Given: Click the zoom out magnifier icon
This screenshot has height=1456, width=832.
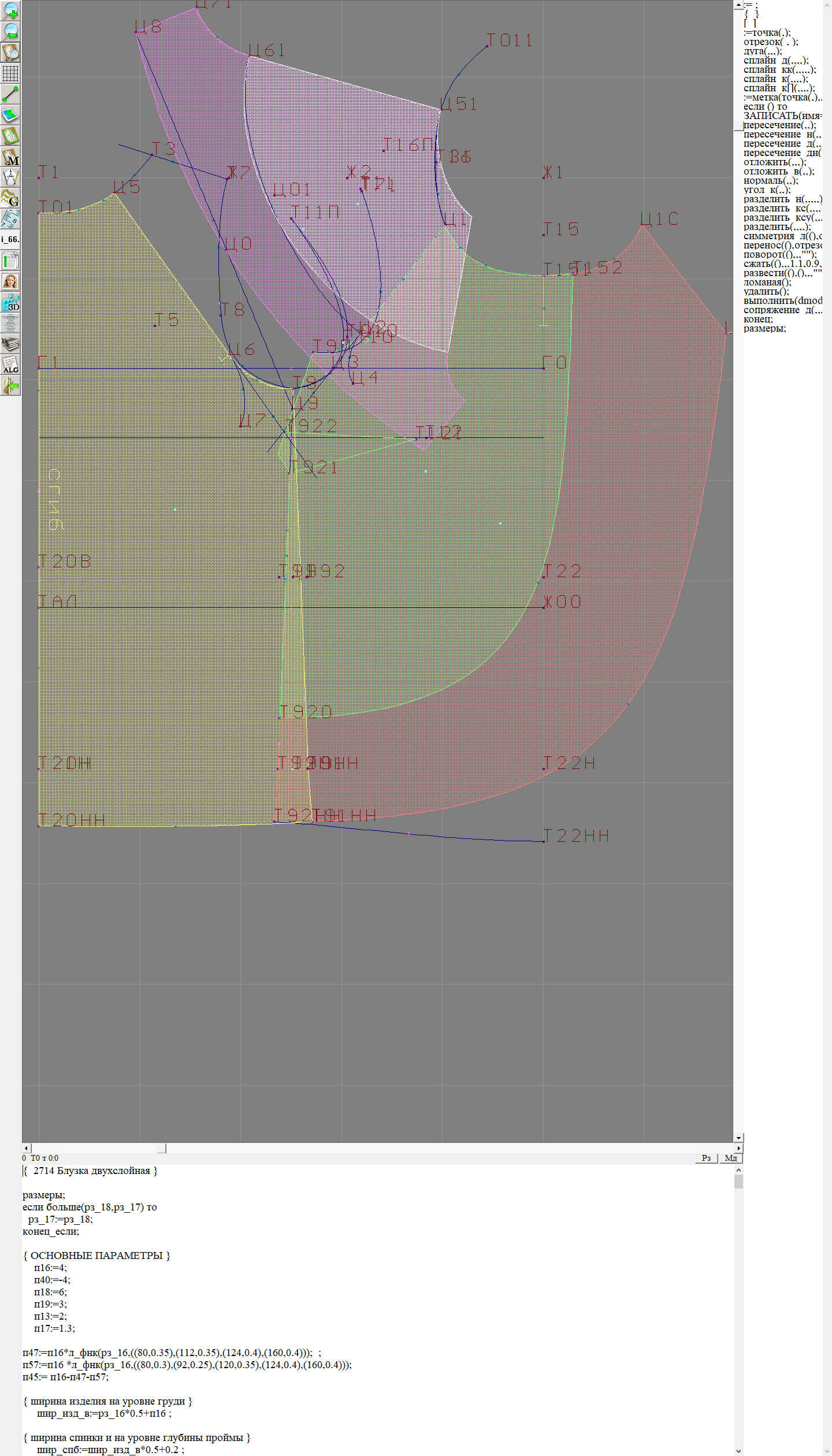Looking at the screenshot, I should click(10, 31).
